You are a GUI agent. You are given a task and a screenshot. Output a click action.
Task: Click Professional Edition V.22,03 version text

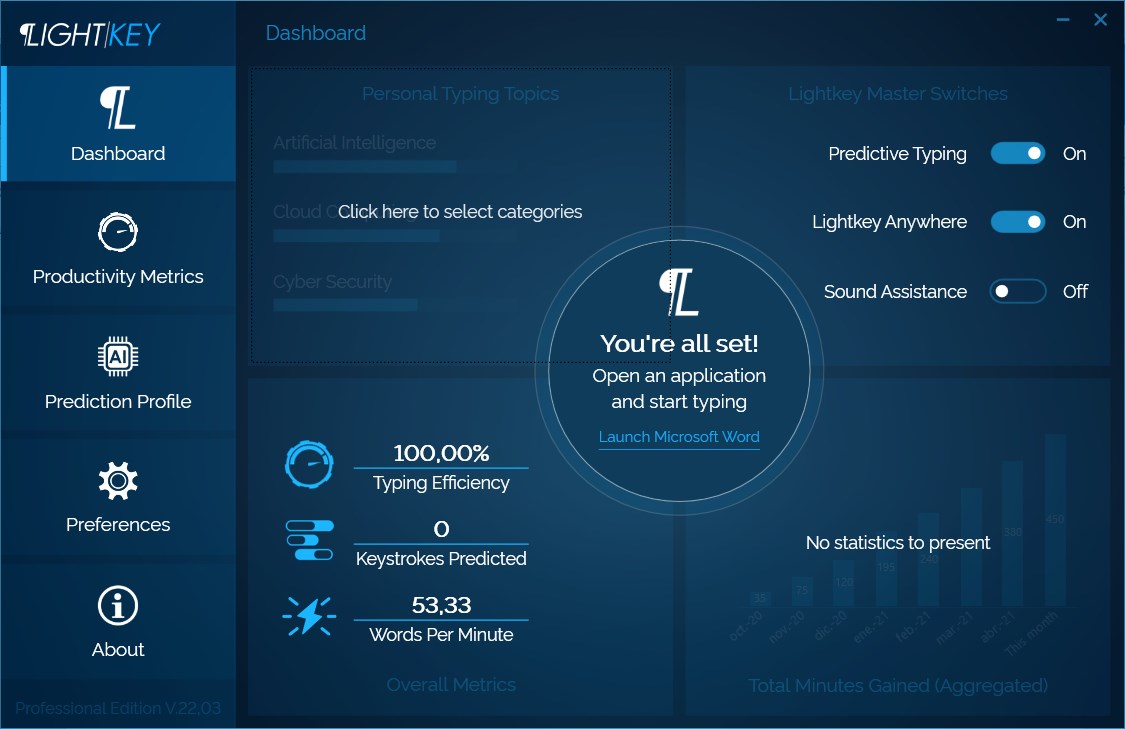pyautogui.click(x=118, y=708)
